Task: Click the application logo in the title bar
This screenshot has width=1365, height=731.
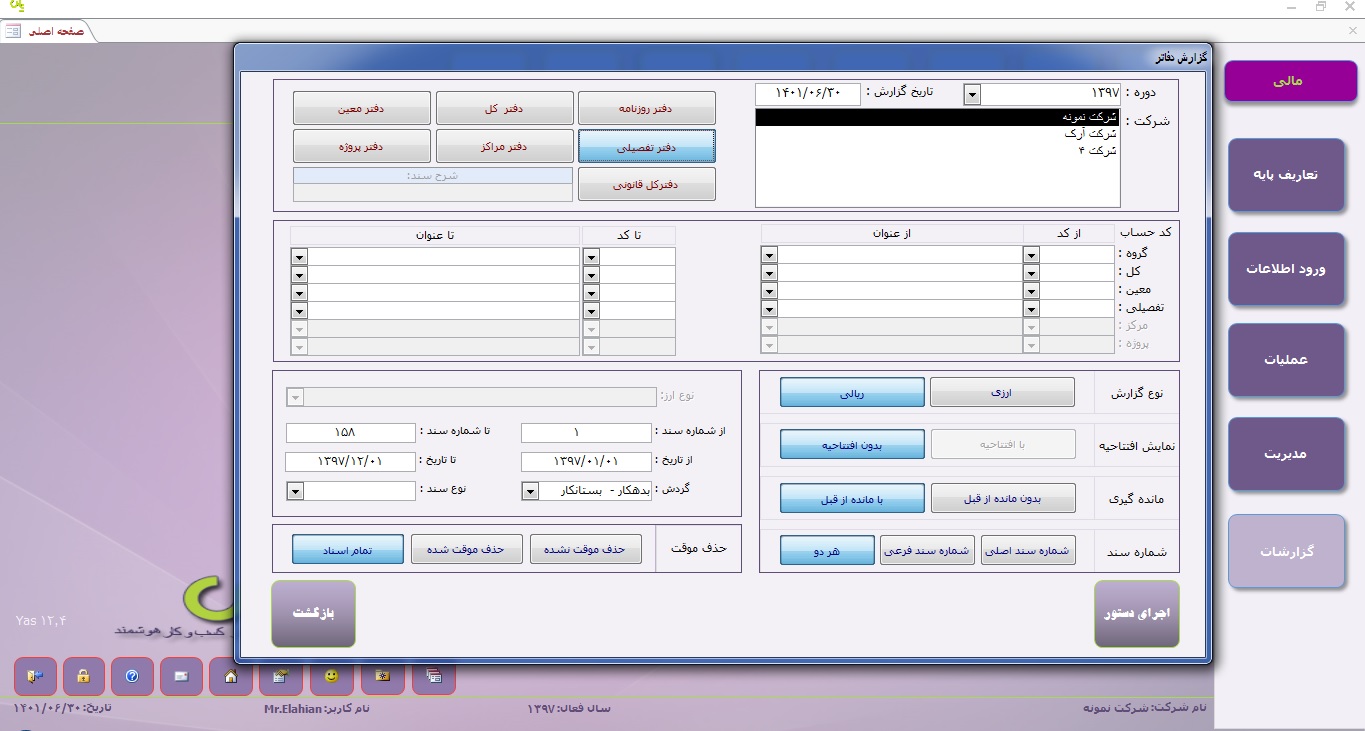Action: [15, 7]
